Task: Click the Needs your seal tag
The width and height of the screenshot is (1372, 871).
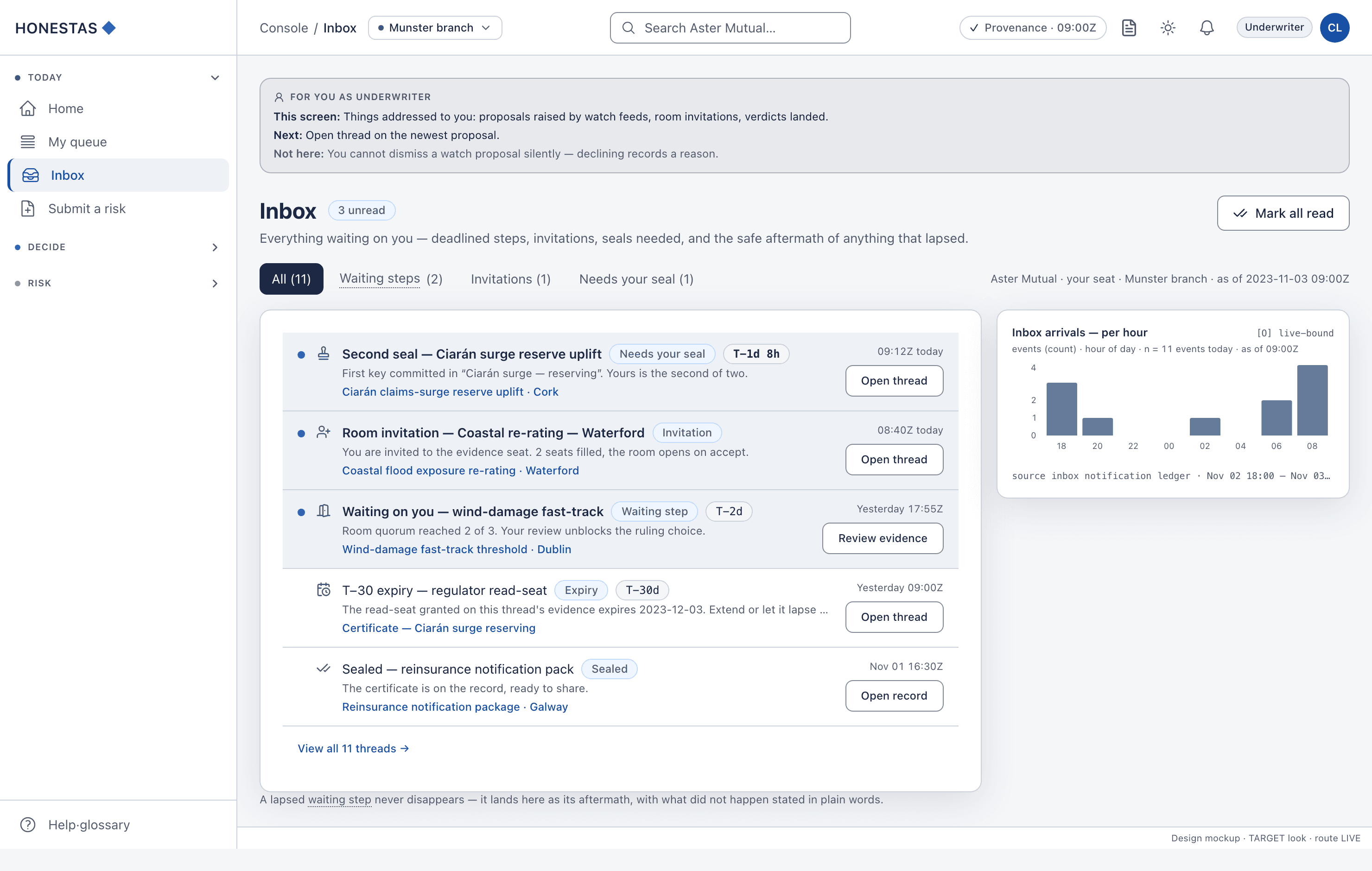Action: tap(662, 354)
